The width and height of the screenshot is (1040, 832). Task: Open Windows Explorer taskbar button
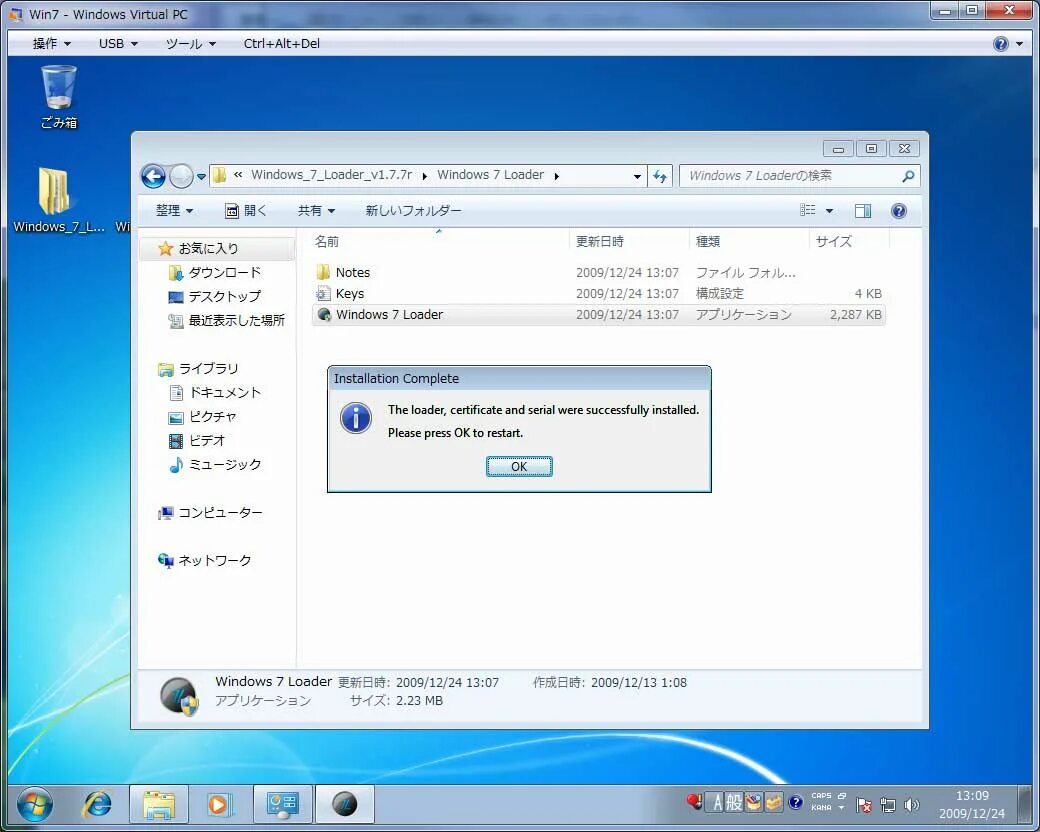coord(159,804)
